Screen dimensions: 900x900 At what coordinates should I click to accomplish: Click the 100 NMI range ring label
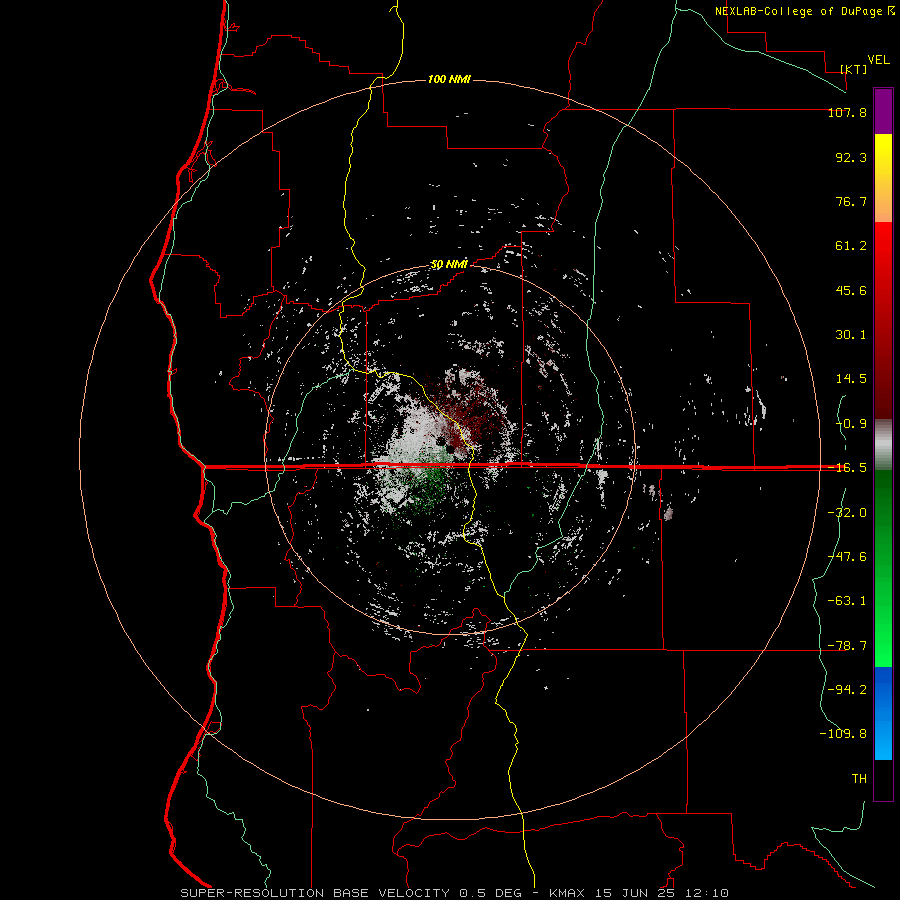pos(449,79)
